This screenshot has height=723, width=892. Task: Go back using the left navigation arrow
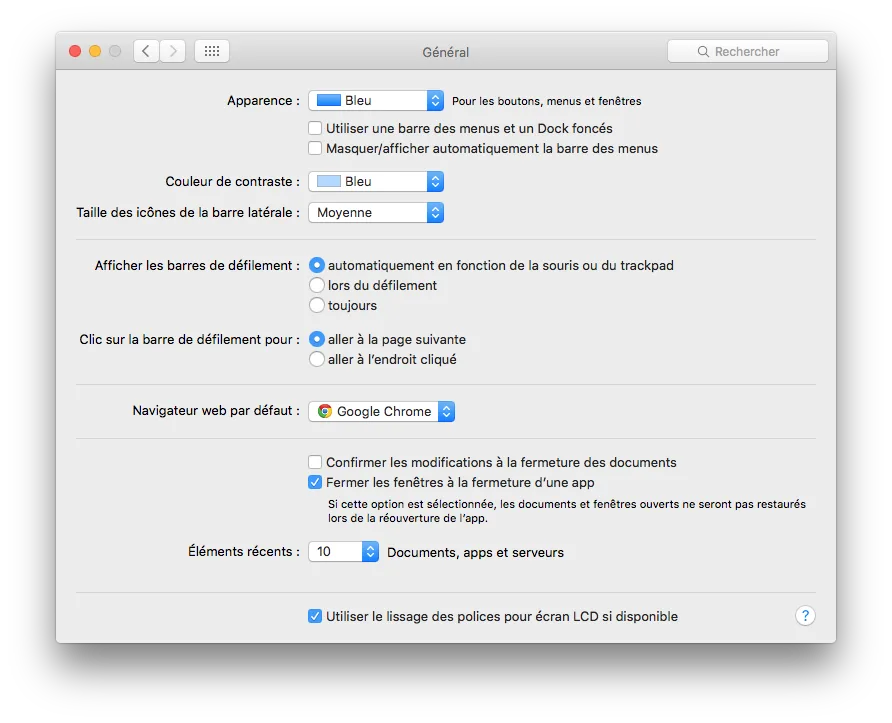pos(146,50)
